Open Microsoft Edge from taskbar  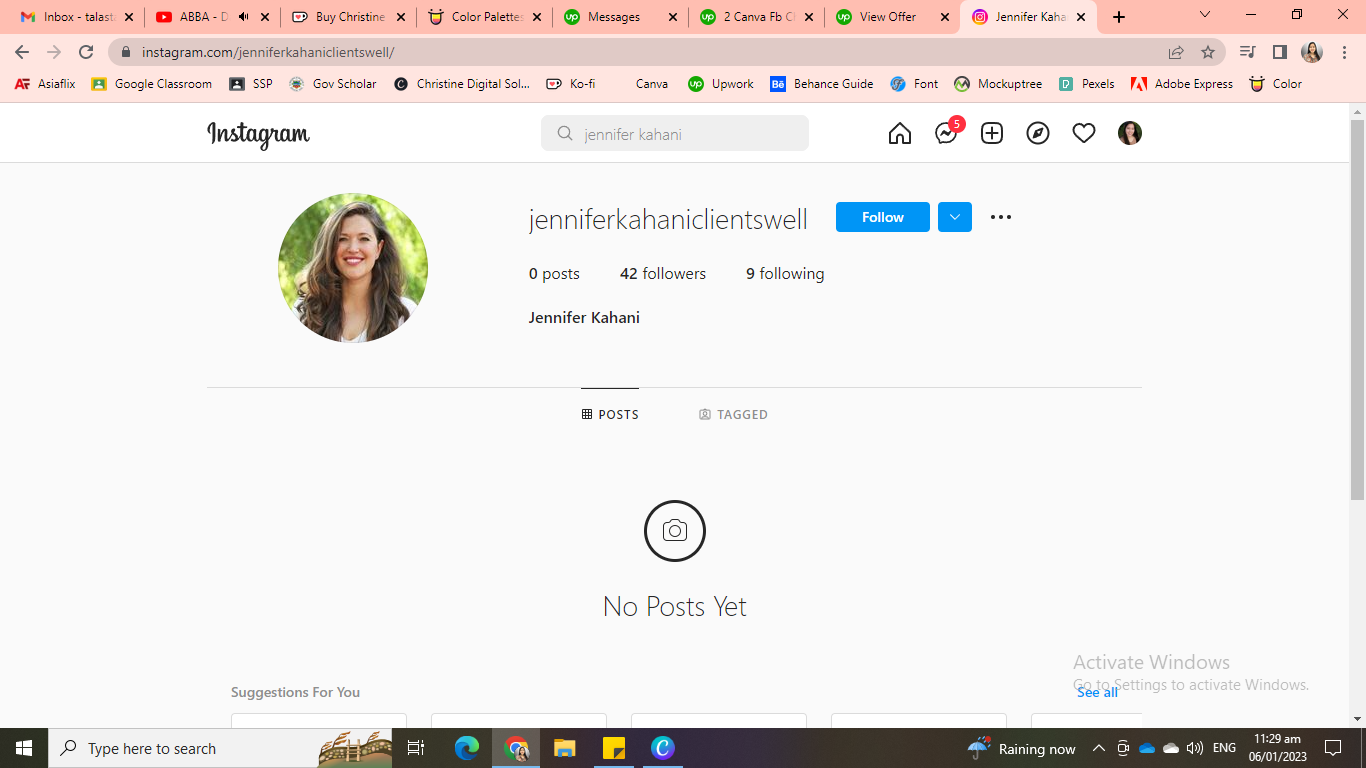[x=467, y=748]
